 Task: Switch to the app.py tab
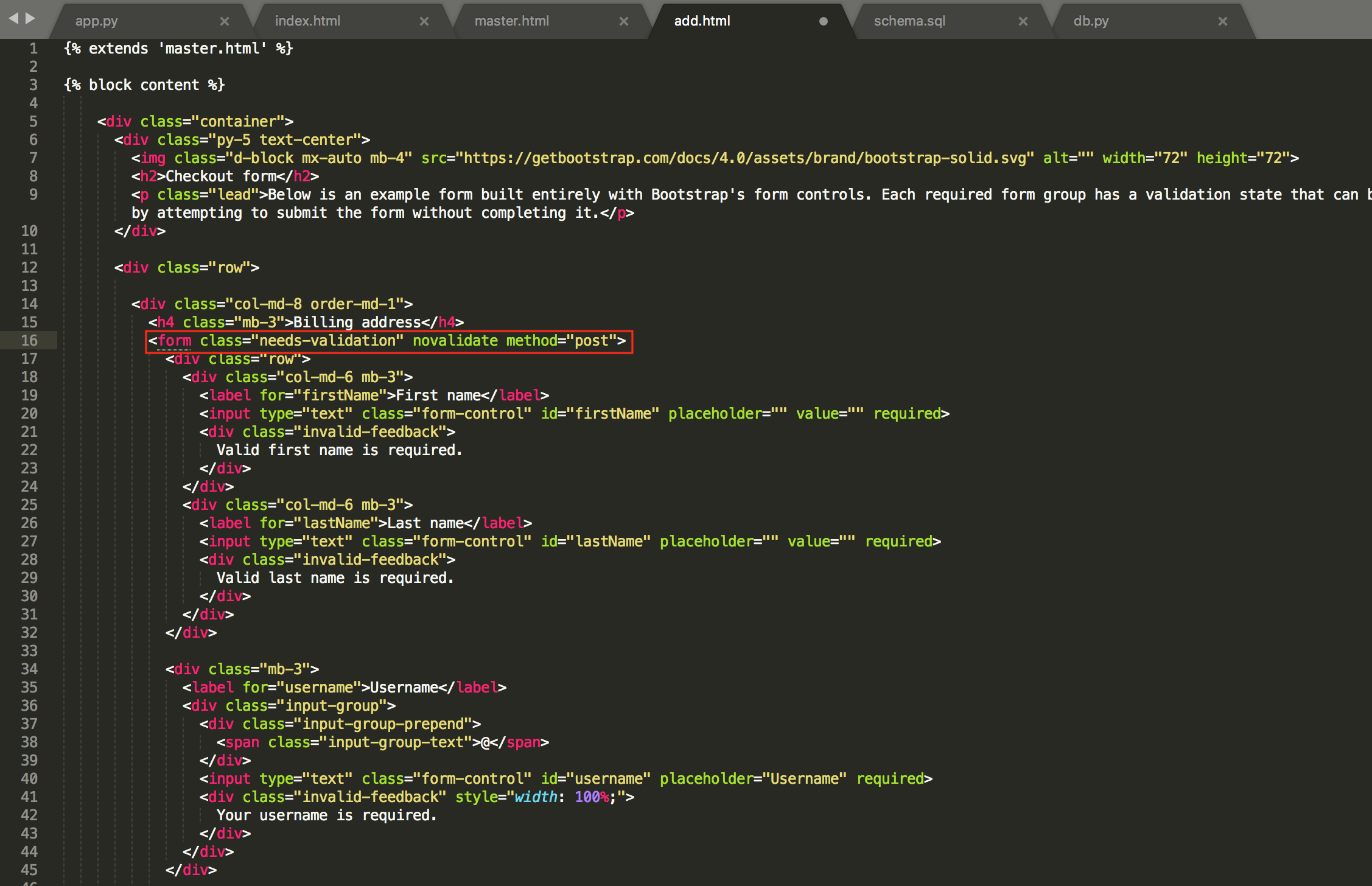97,21
